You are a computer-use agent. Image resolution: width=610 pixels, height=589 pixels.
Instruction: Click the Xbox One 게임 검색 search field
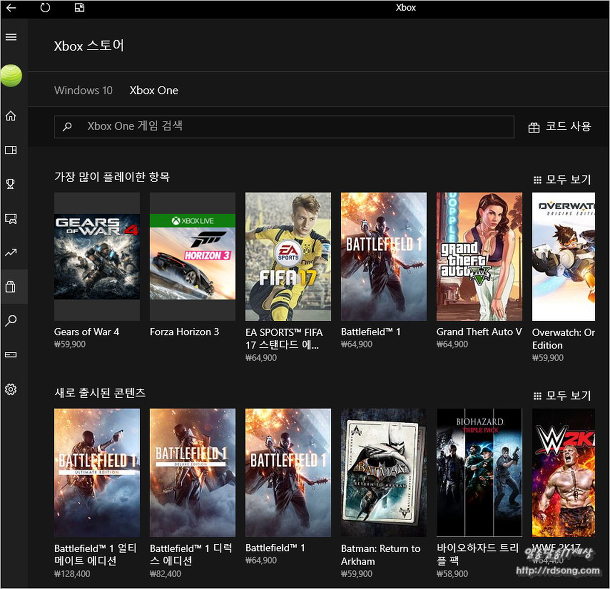280,127
